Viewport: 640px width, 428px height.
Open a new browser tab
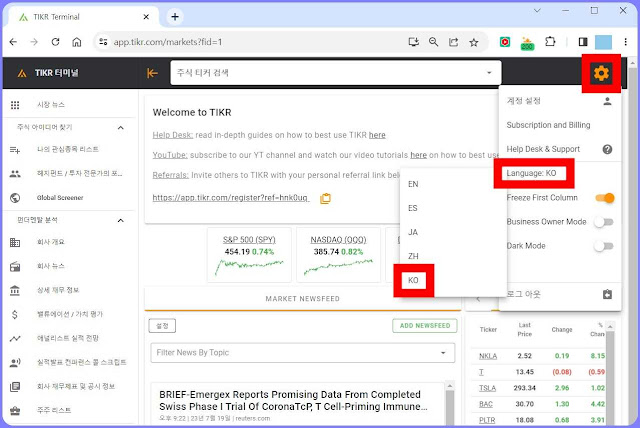175,17
